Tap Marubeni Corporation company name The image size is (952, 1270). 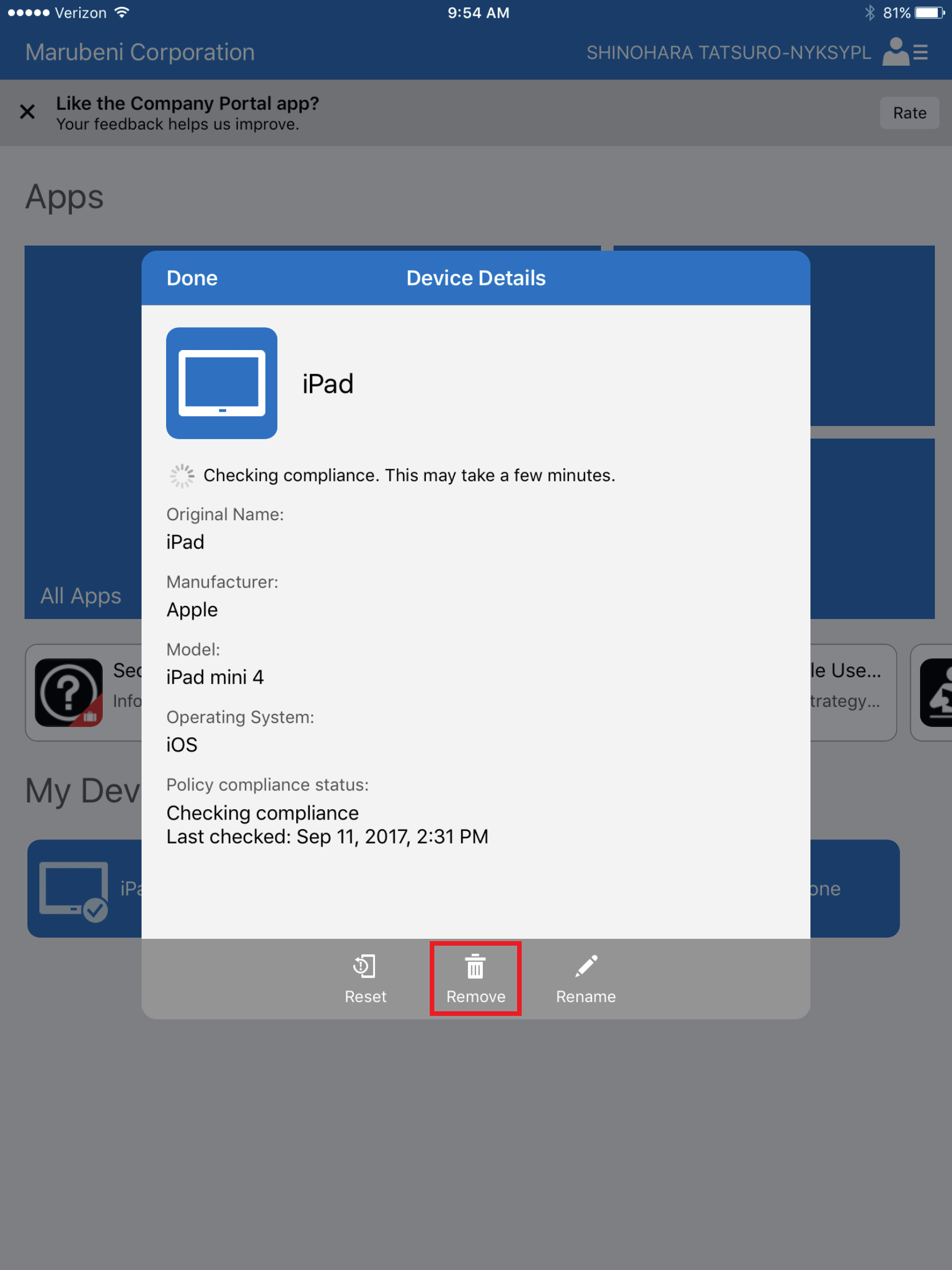coord(139,52)
